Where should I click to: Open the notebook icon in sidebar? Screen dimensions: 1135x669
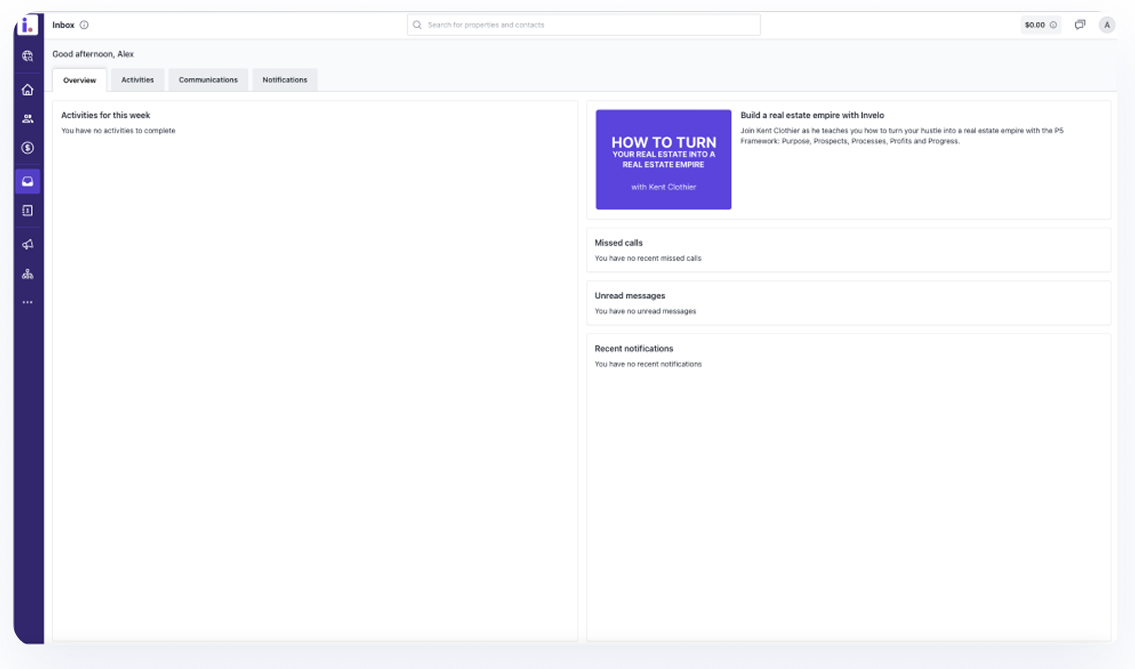pyautogui.click(x=28, y=211)
